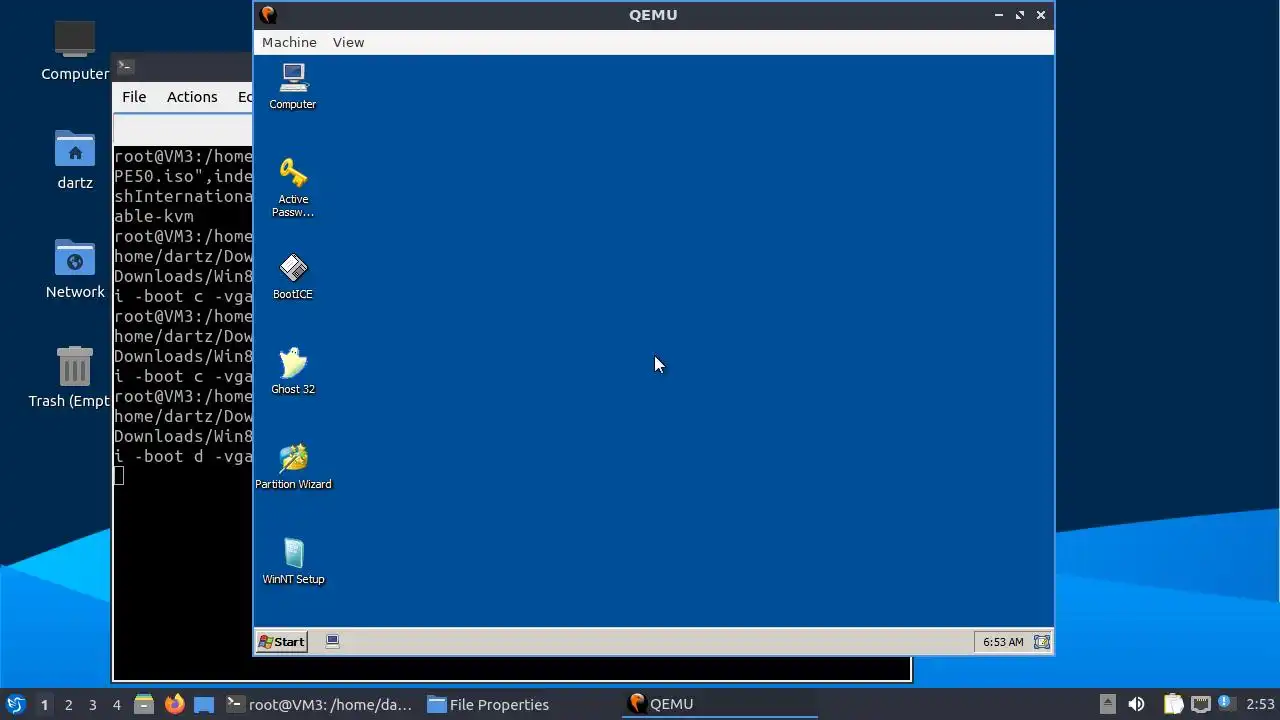Switch to workspace 3 in pager
This screenshot has height=720, width=1280.
93,705
